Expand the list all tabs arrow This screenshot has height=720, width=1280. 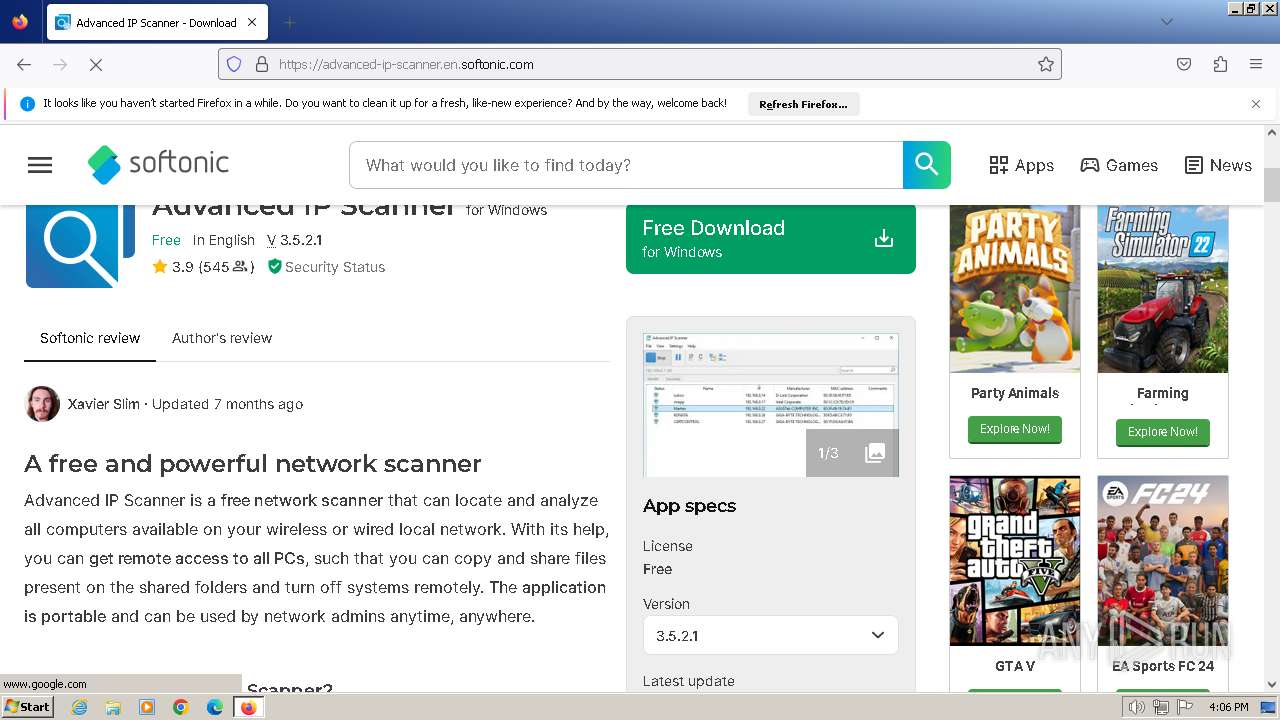pyautogui.click(x=1166, y=22)
